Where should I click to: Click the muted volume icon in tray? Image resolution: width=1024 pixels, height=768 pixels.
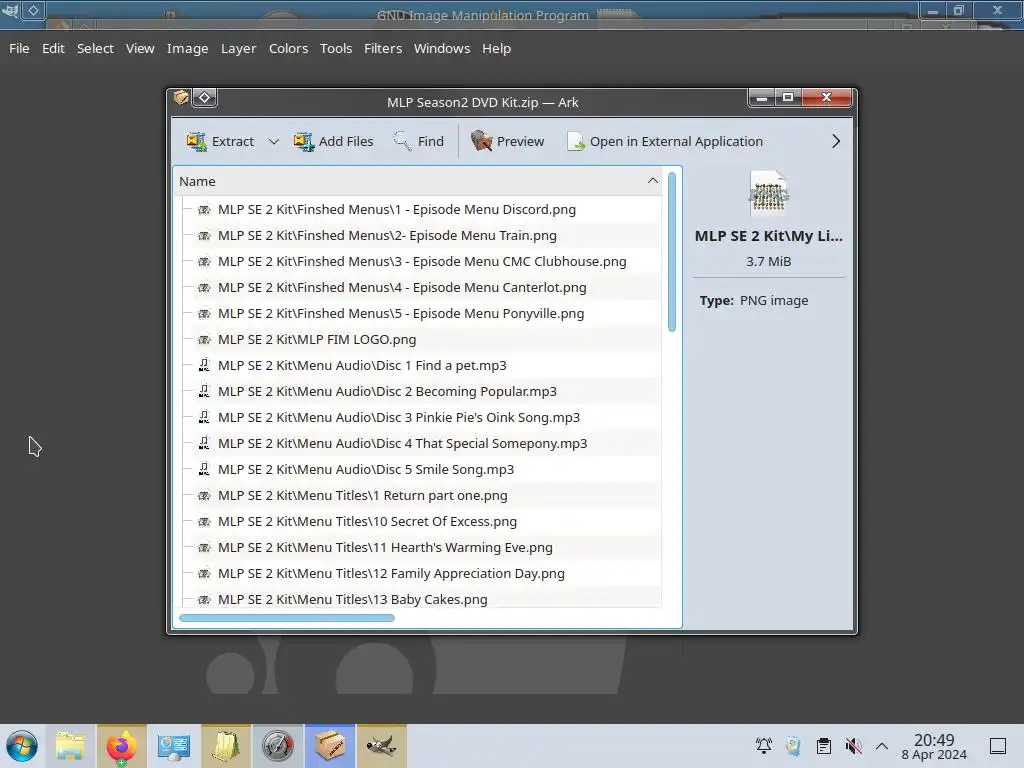(853, 746)
